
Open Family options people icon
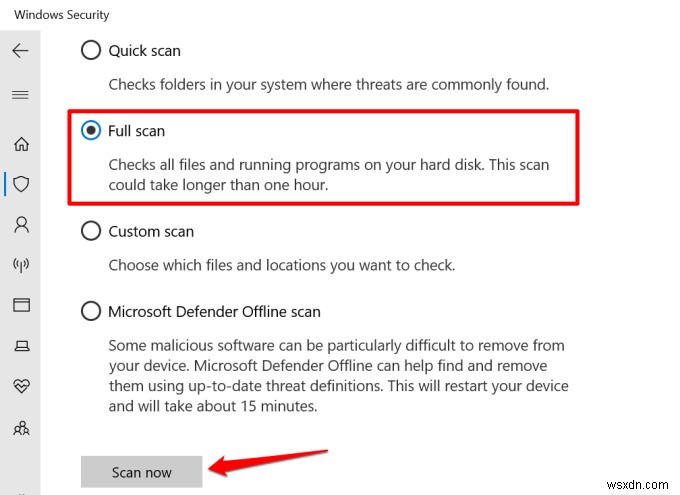coord(21,426)
